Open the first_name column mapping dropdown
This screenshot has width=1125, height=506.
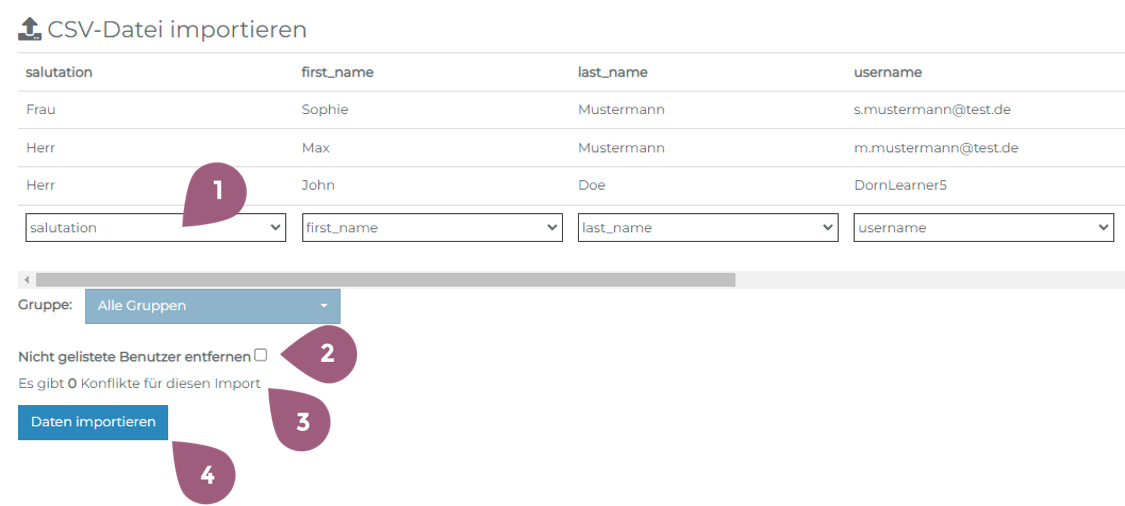[432, 228]
